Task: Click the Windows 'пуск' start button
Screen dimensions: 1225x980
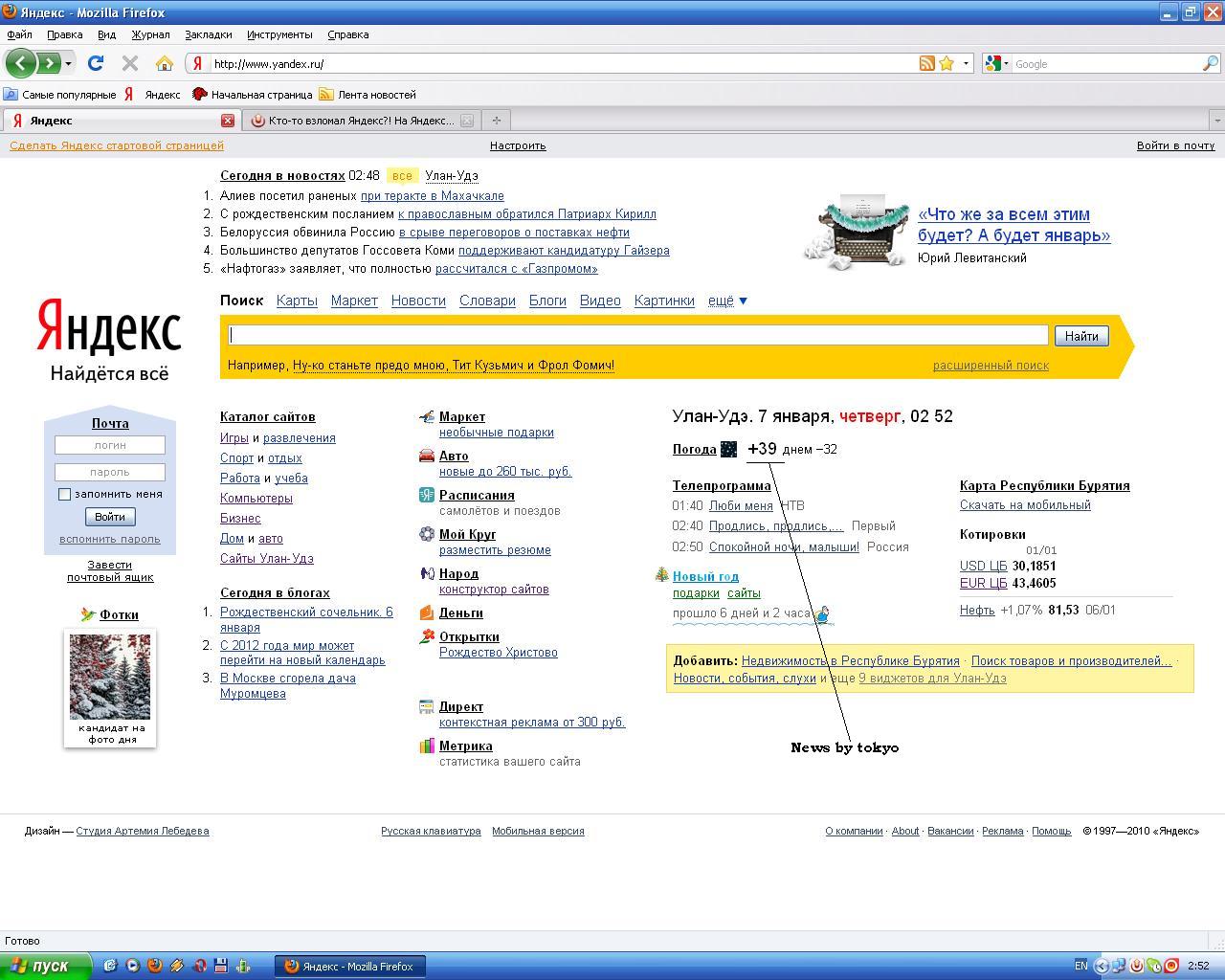Action: click(x=45, y=967)
